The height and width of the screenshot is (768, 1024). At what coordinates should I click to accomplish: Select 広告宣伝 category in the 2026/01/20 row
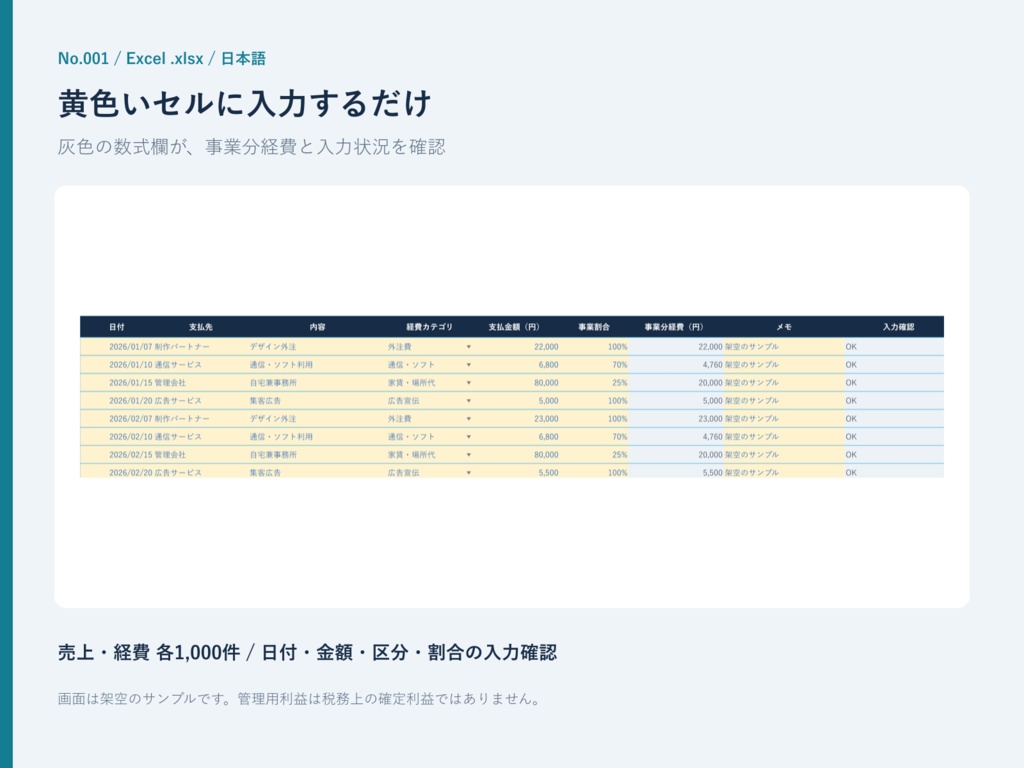click(403, 401)
